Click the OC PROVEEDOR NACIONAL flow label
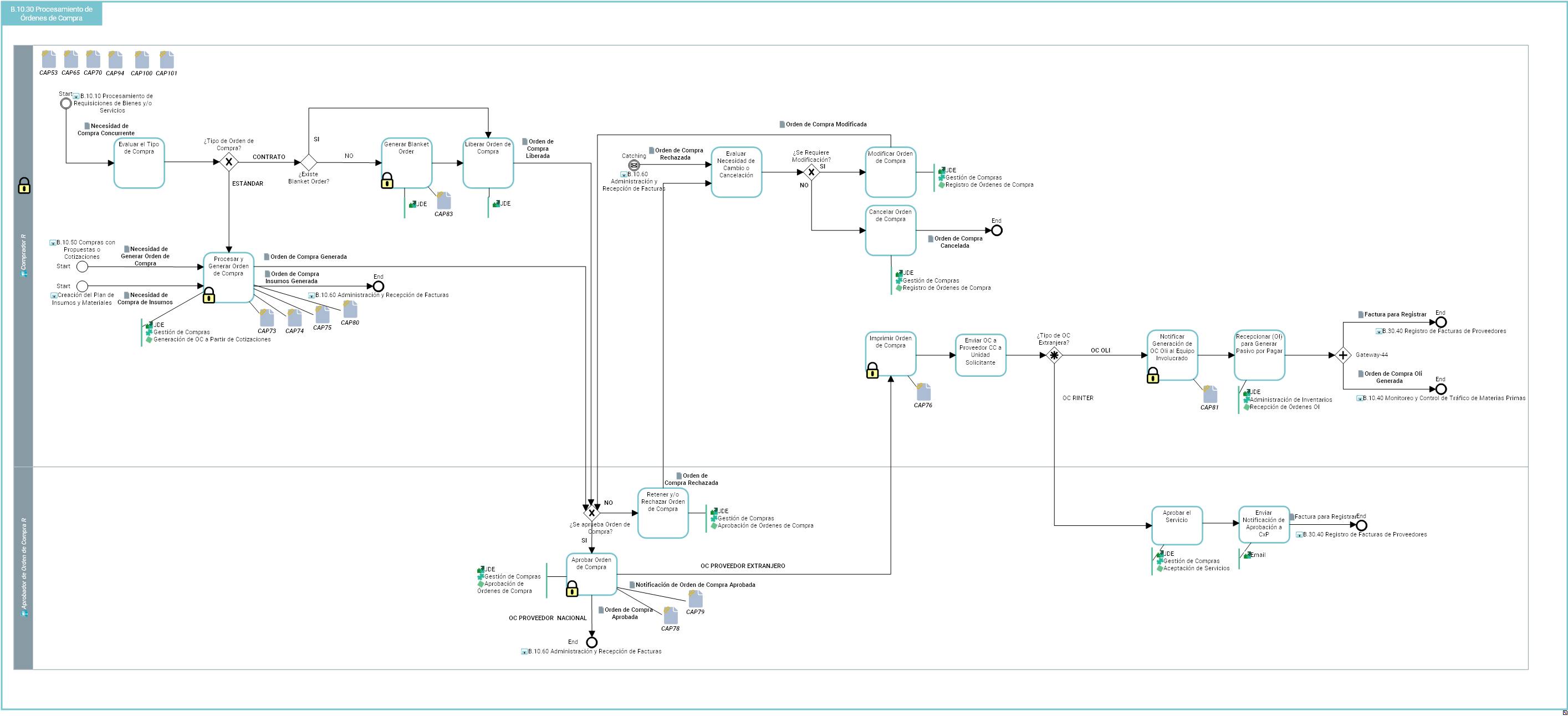The image size is (1568, 716). (548, 618)
